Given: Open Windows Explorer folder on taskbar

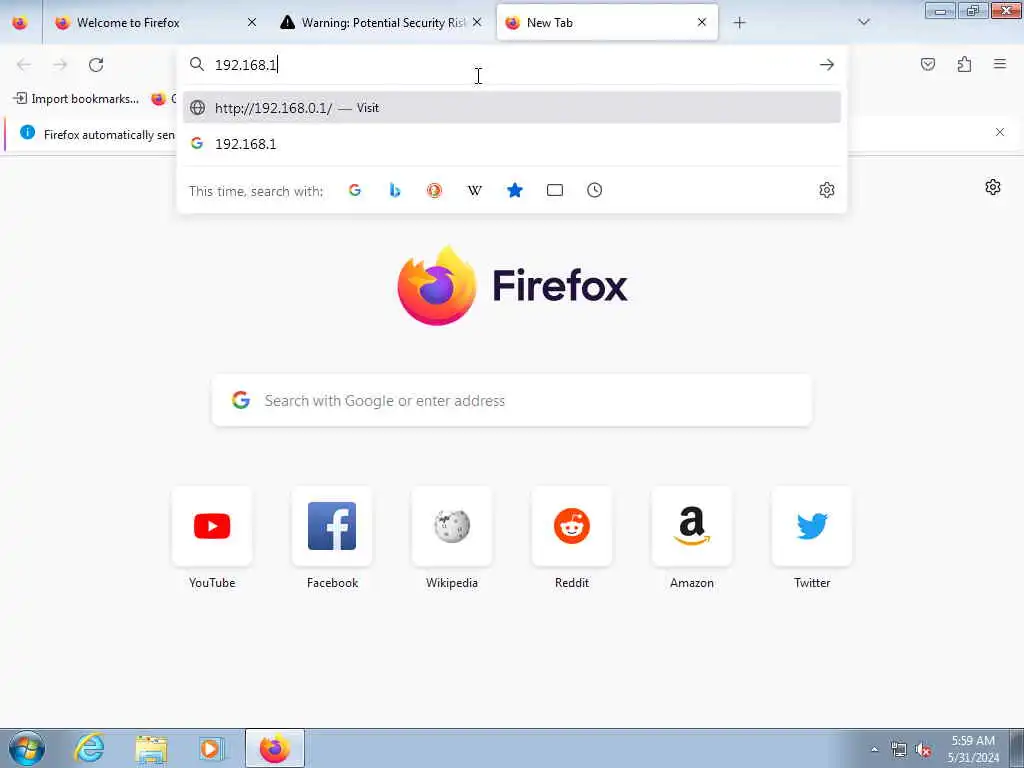Looking at the screenshot, I should coord(152,748).
